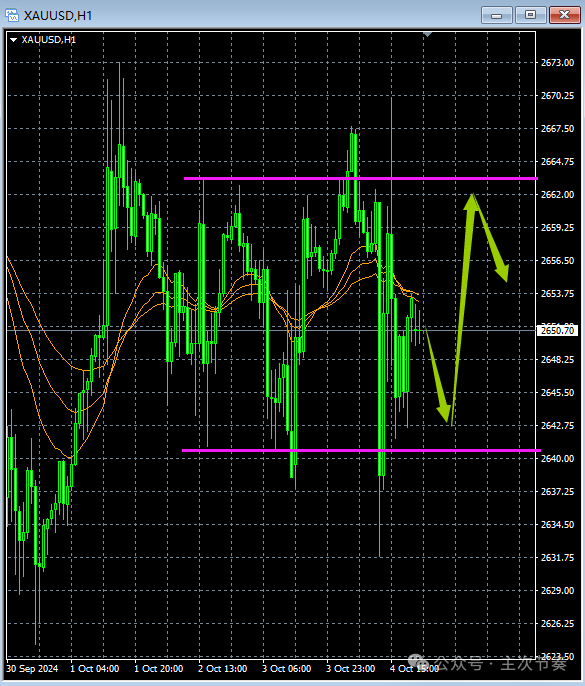585x686 pixels.
Task: Select the lower magenta support line
Action: [x=361, y=450]
